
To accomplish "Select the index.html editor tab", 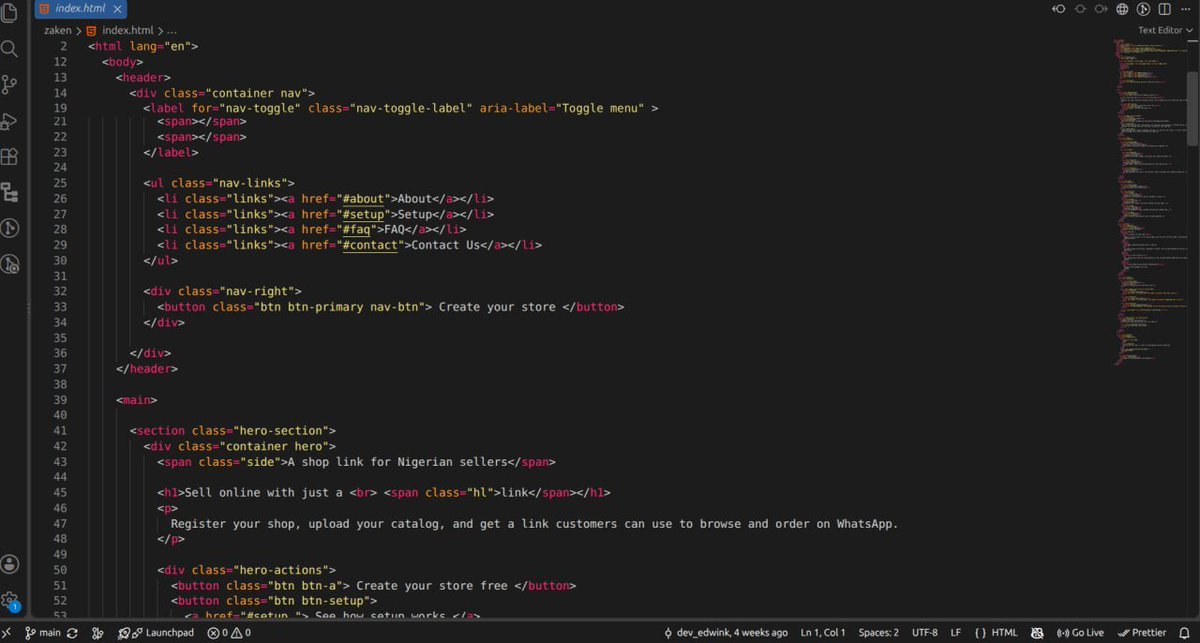I will coord(72,9).
